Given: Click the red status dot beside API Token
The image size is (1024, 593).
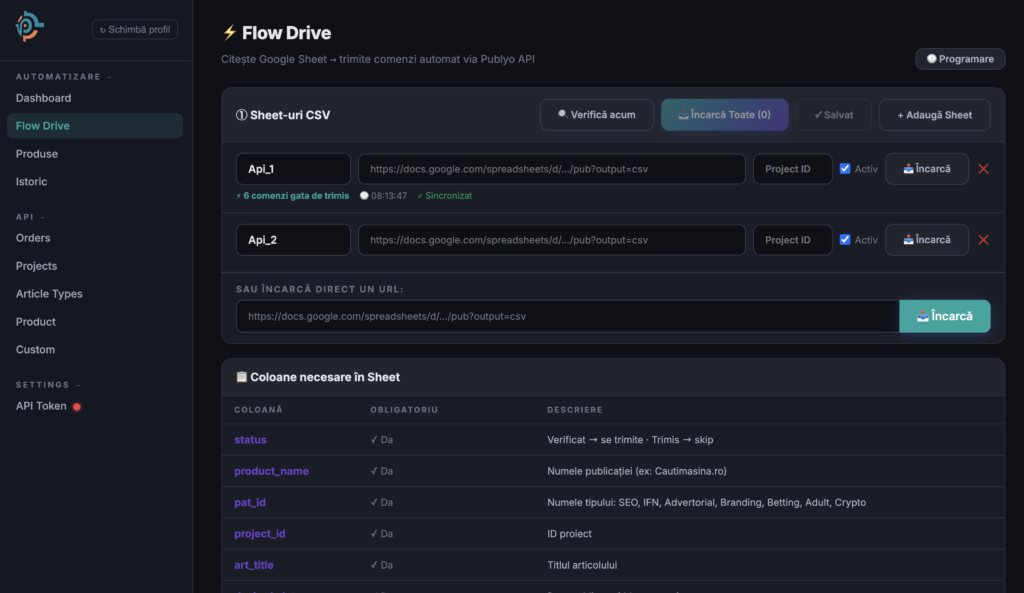Looking at the screenshot, I should 77,407.
